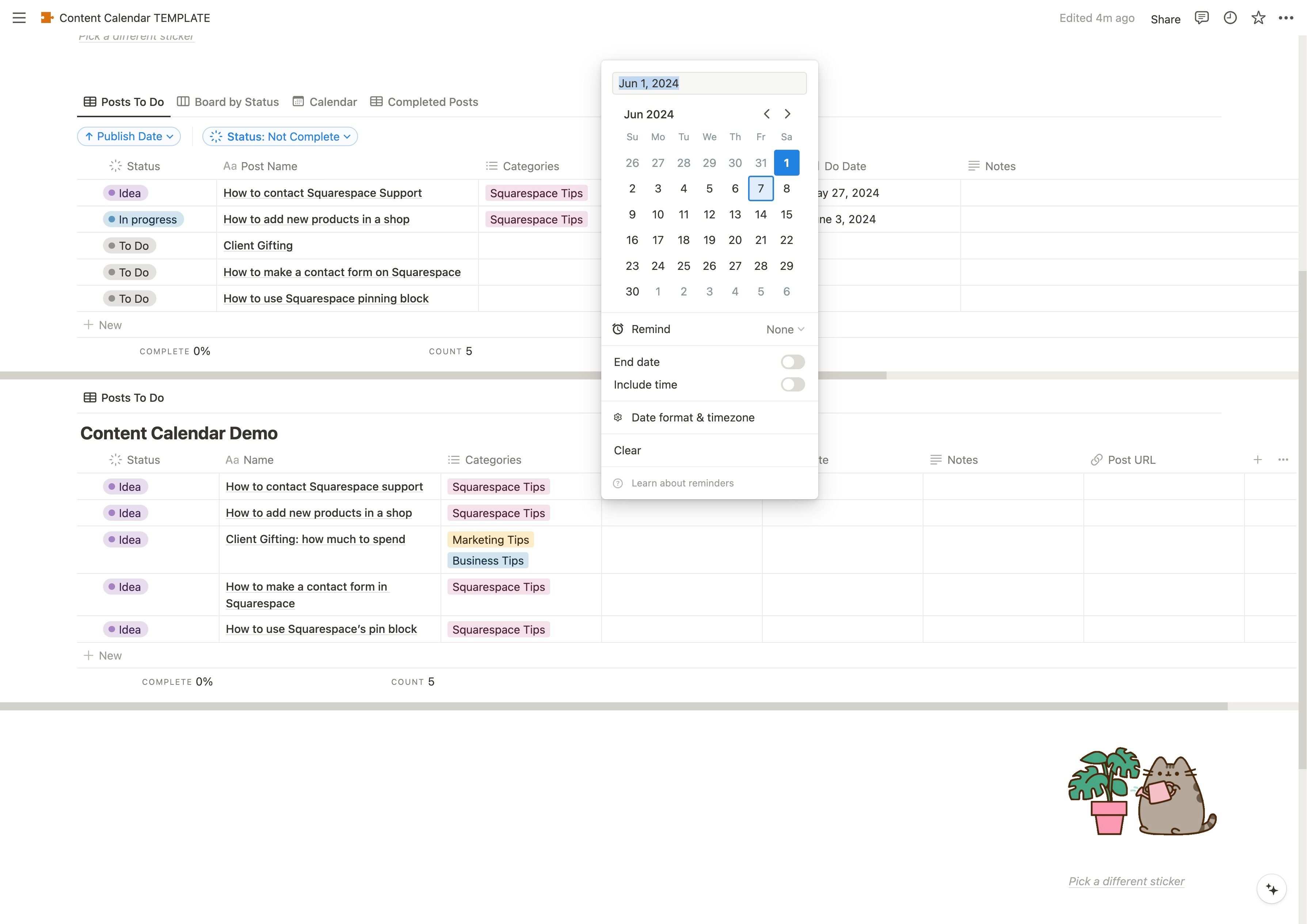
Task: Go to next month in date picker
Action: (787, 114)
